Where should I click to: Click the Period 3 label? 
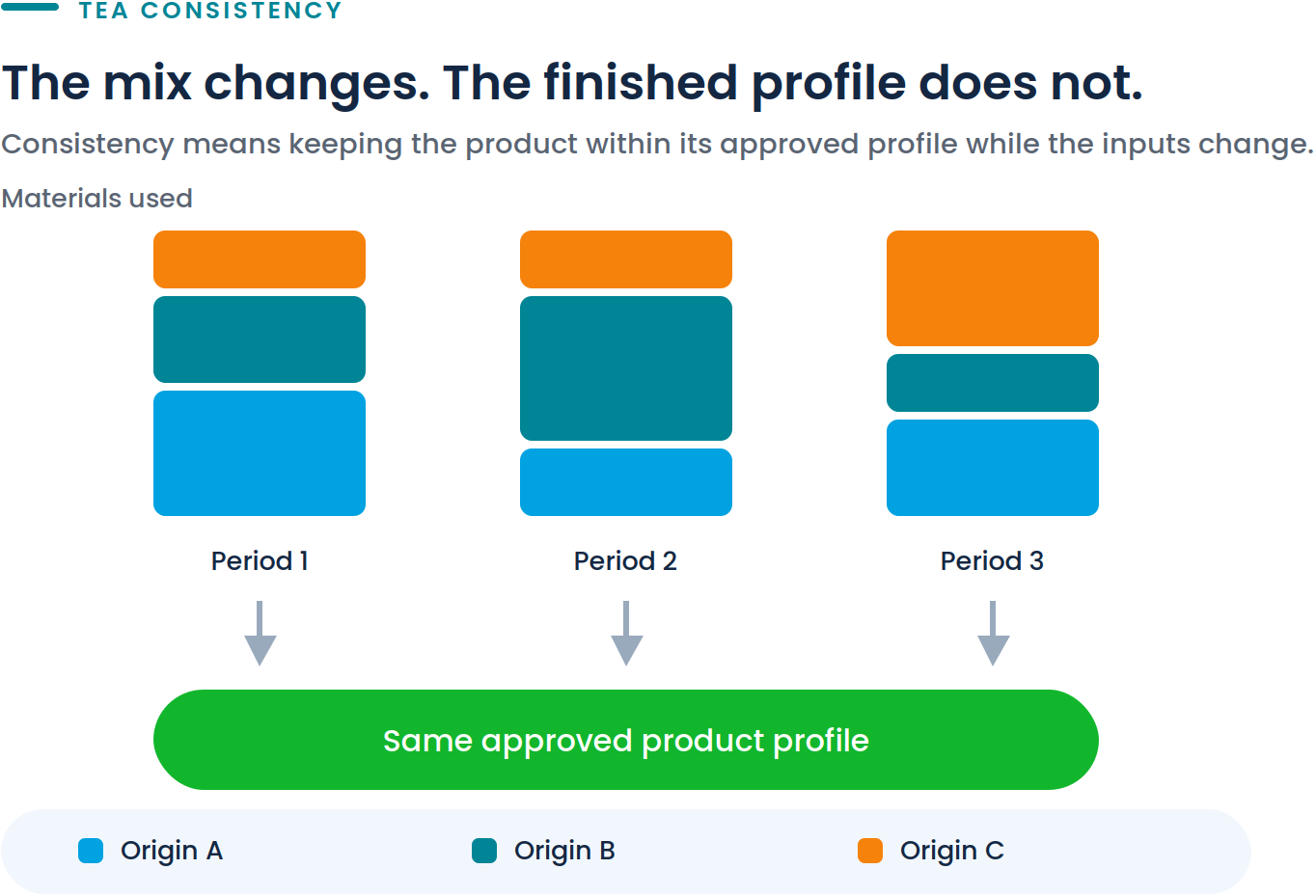coord(992,561)
